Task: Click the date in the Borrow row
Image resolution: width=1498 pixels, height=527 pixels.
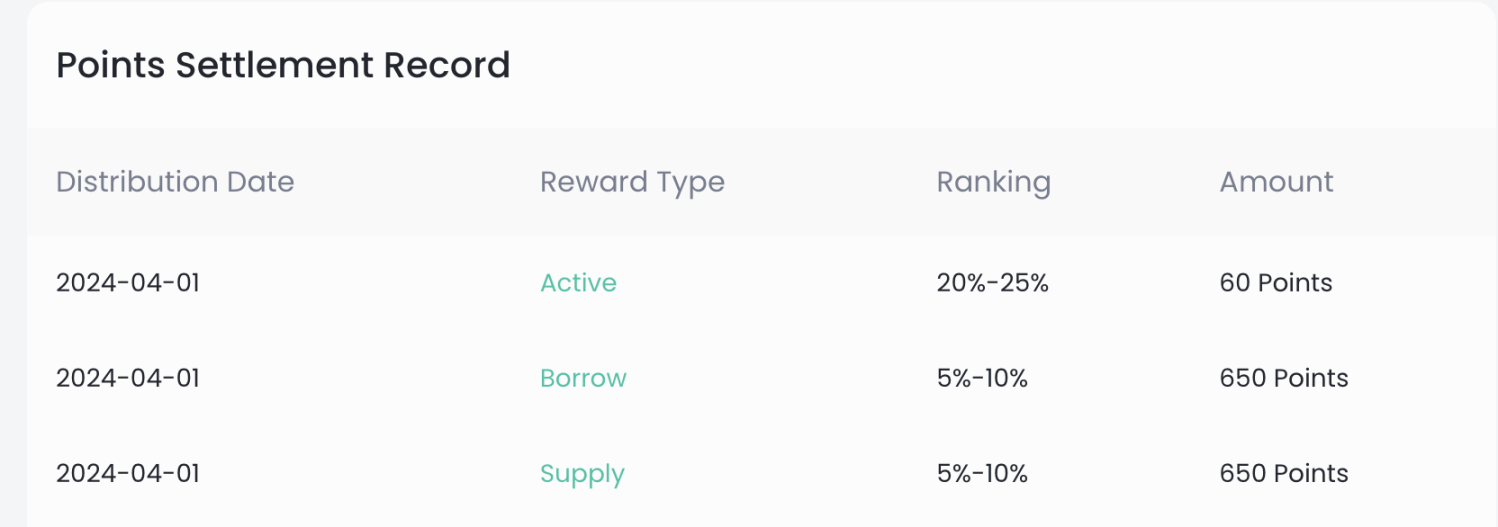Action: tap(128, 378)
